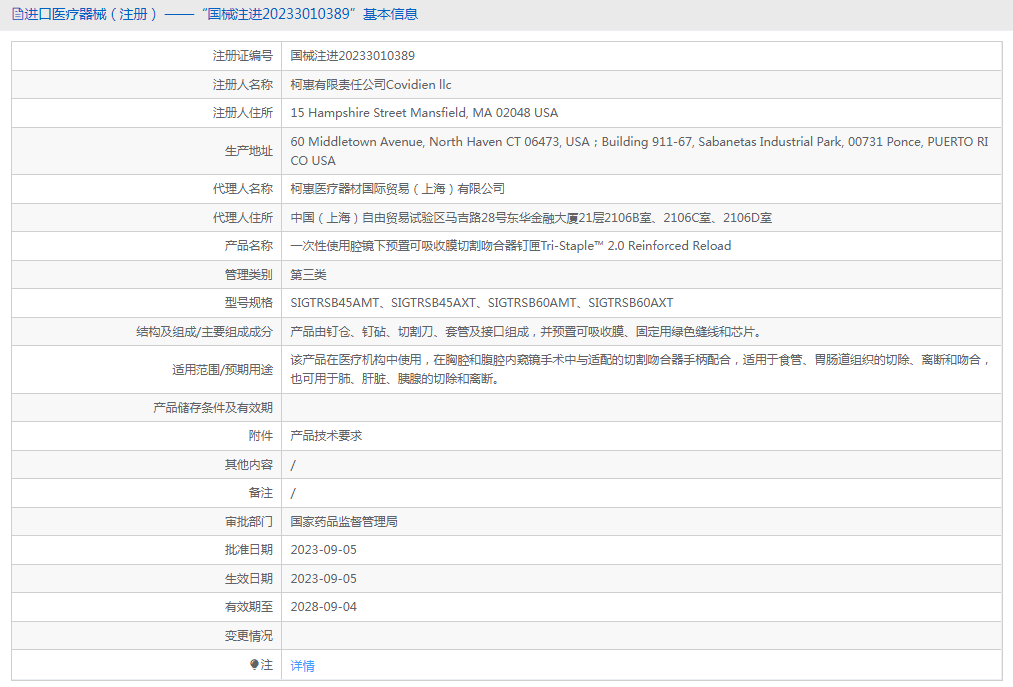This screenshot has height=687, width=1013.
Task: Click the 适用范围/预期用途 label
Action: tap(222, 370)
